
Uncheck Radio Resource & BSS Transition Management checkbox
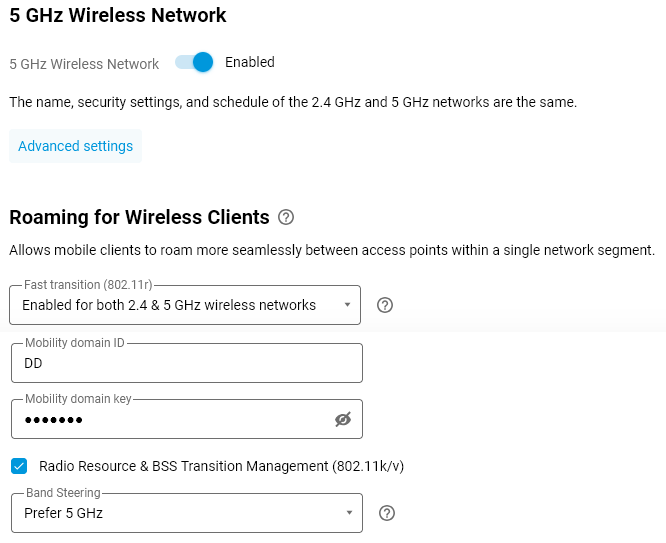coord(19,466)
